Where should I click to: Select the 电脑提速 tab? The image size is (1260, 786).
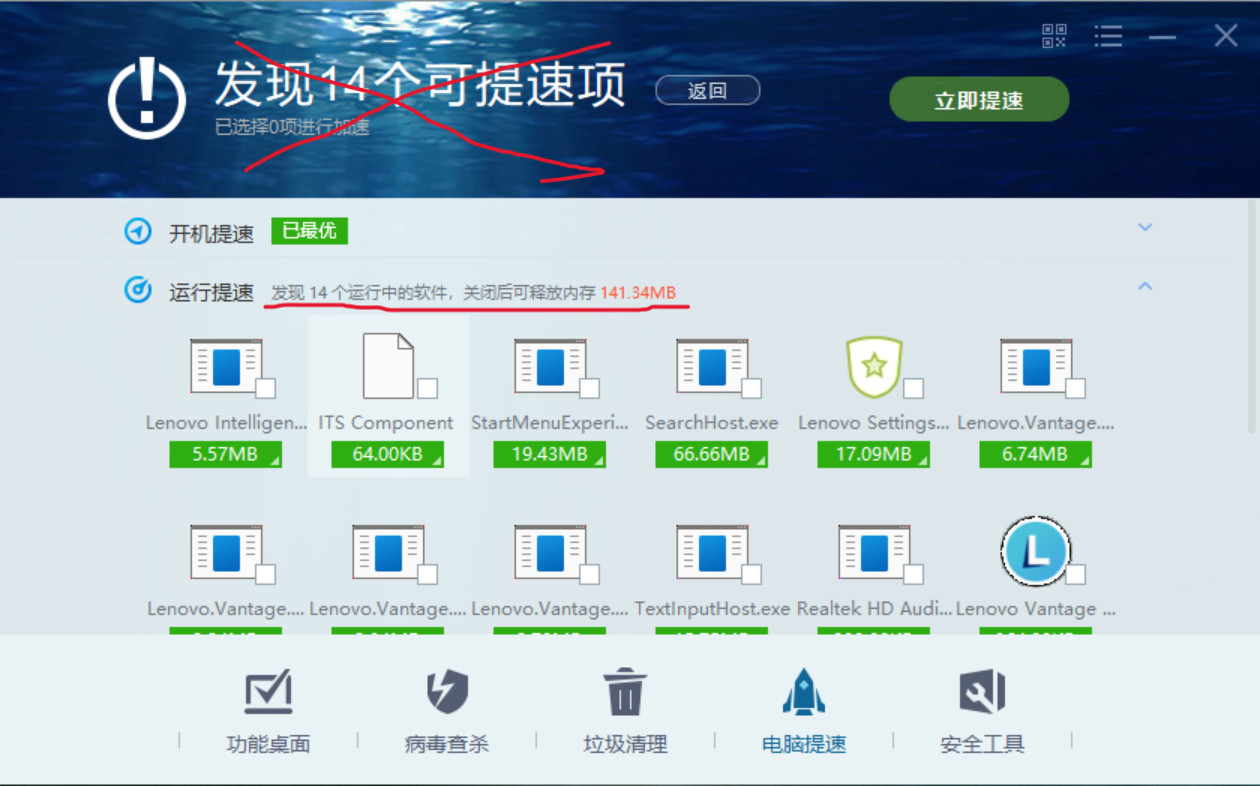[804, 711]
